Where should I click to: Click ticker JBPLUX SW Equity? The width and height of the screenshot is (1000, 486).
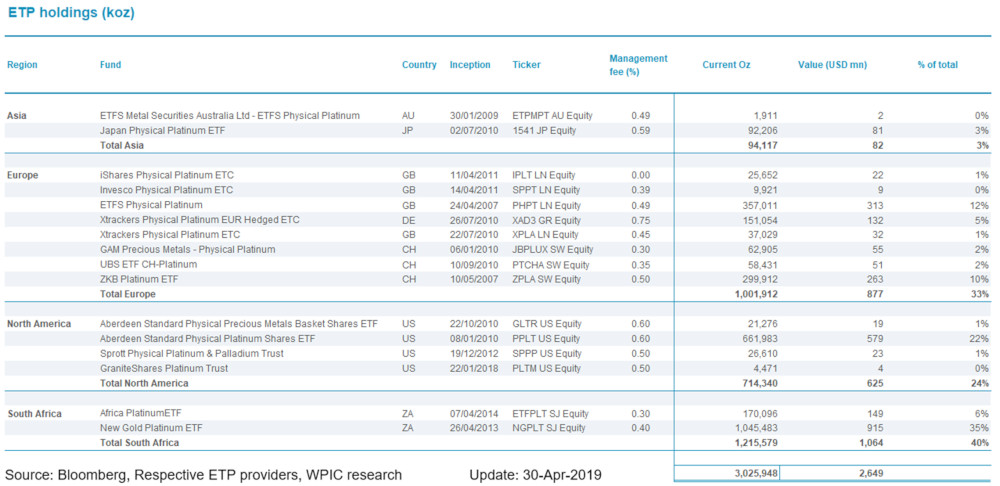tap(552, 249)
